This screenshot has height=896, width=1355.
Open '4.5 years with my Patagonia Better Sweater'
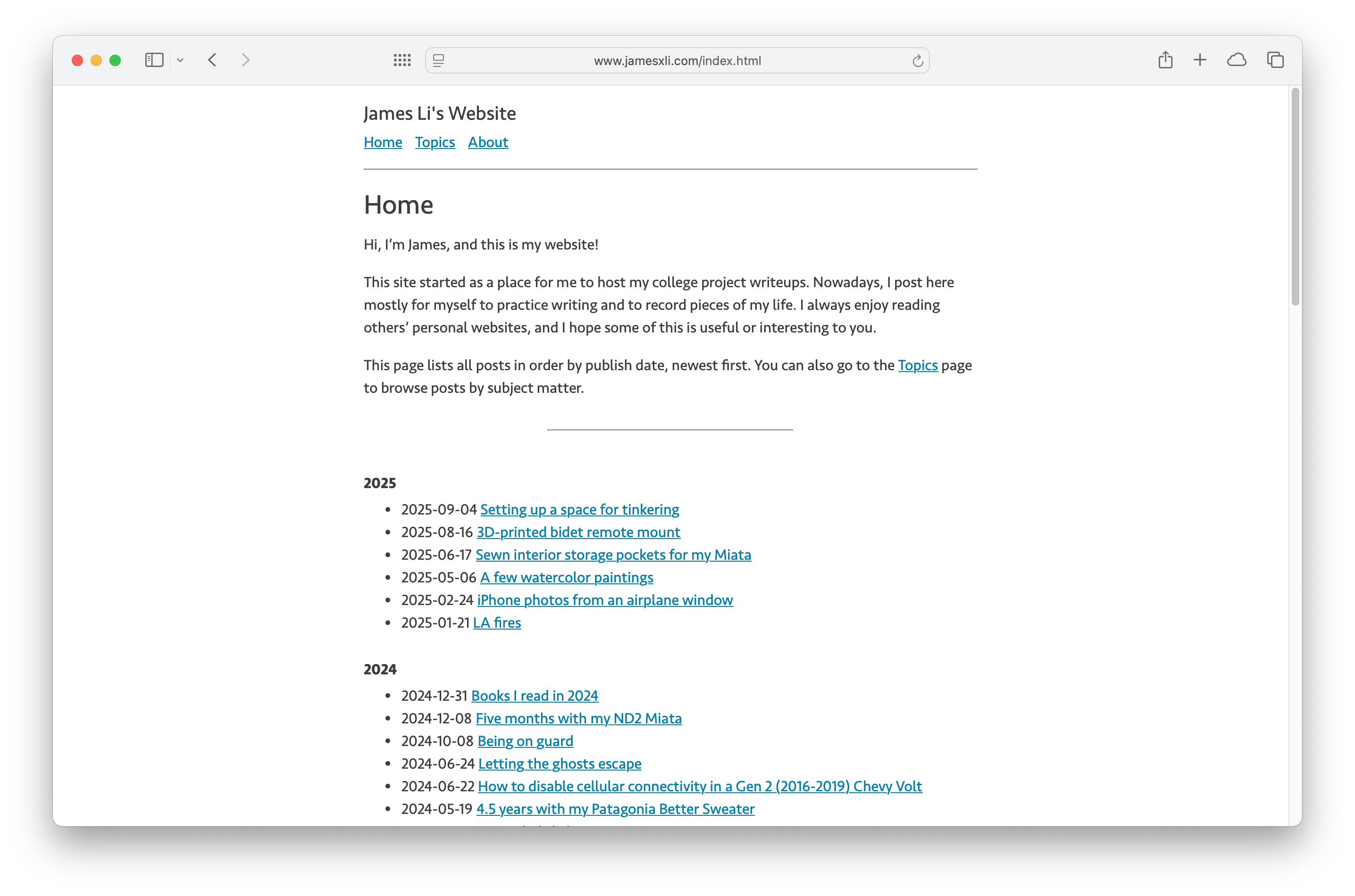tap(615, 809)
